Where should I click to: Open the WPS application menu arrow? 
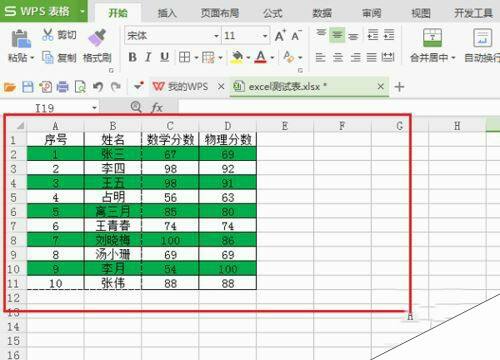82,11
